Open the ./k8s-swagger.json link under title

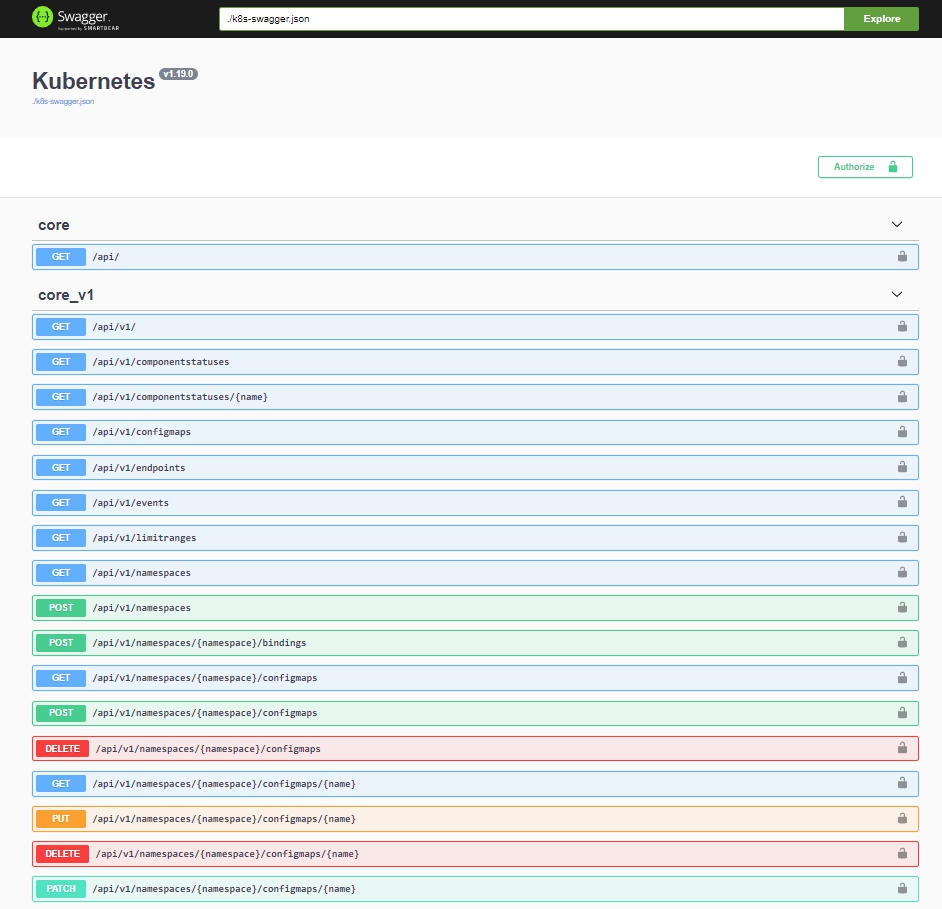point(63,102)
